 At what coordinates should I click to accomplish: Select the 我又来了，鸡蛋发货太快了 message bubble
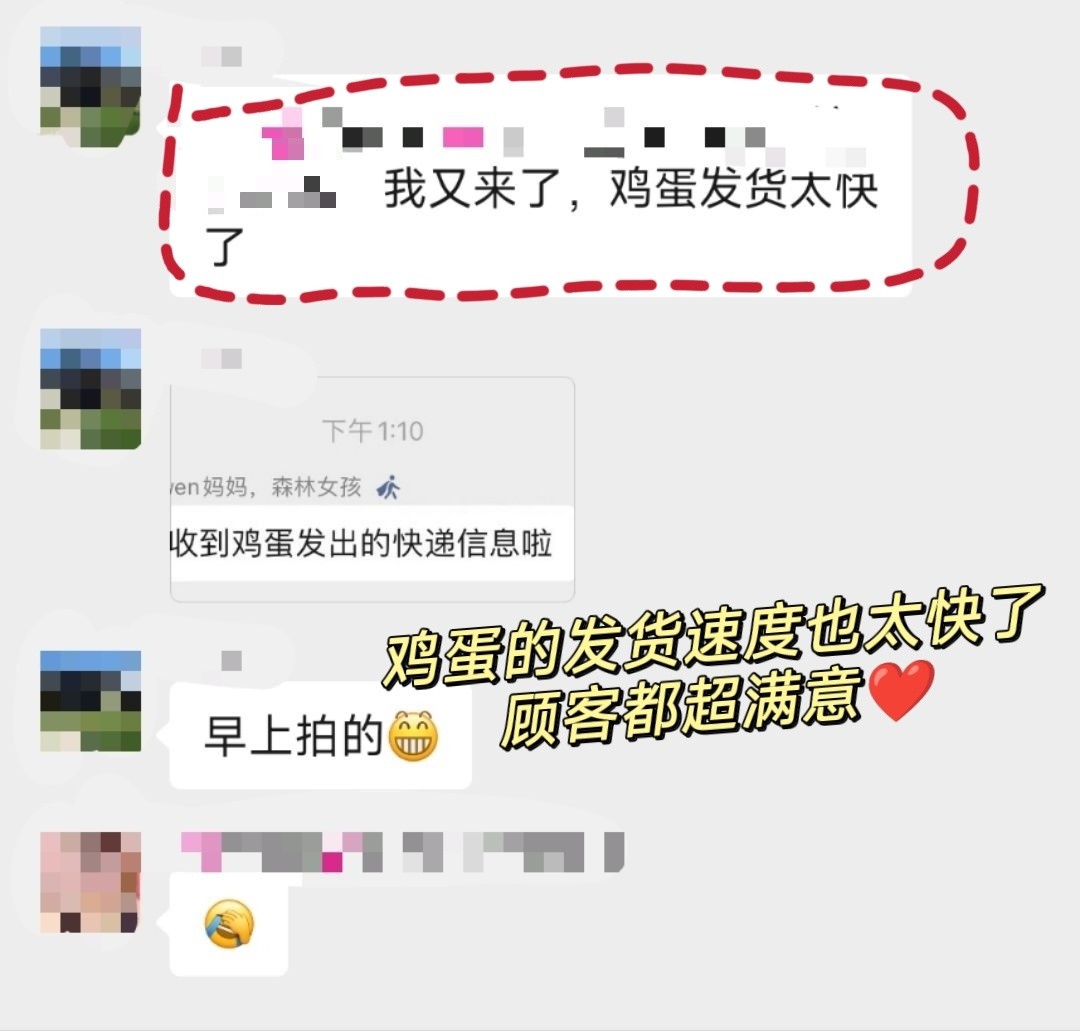tap(541, 186)
